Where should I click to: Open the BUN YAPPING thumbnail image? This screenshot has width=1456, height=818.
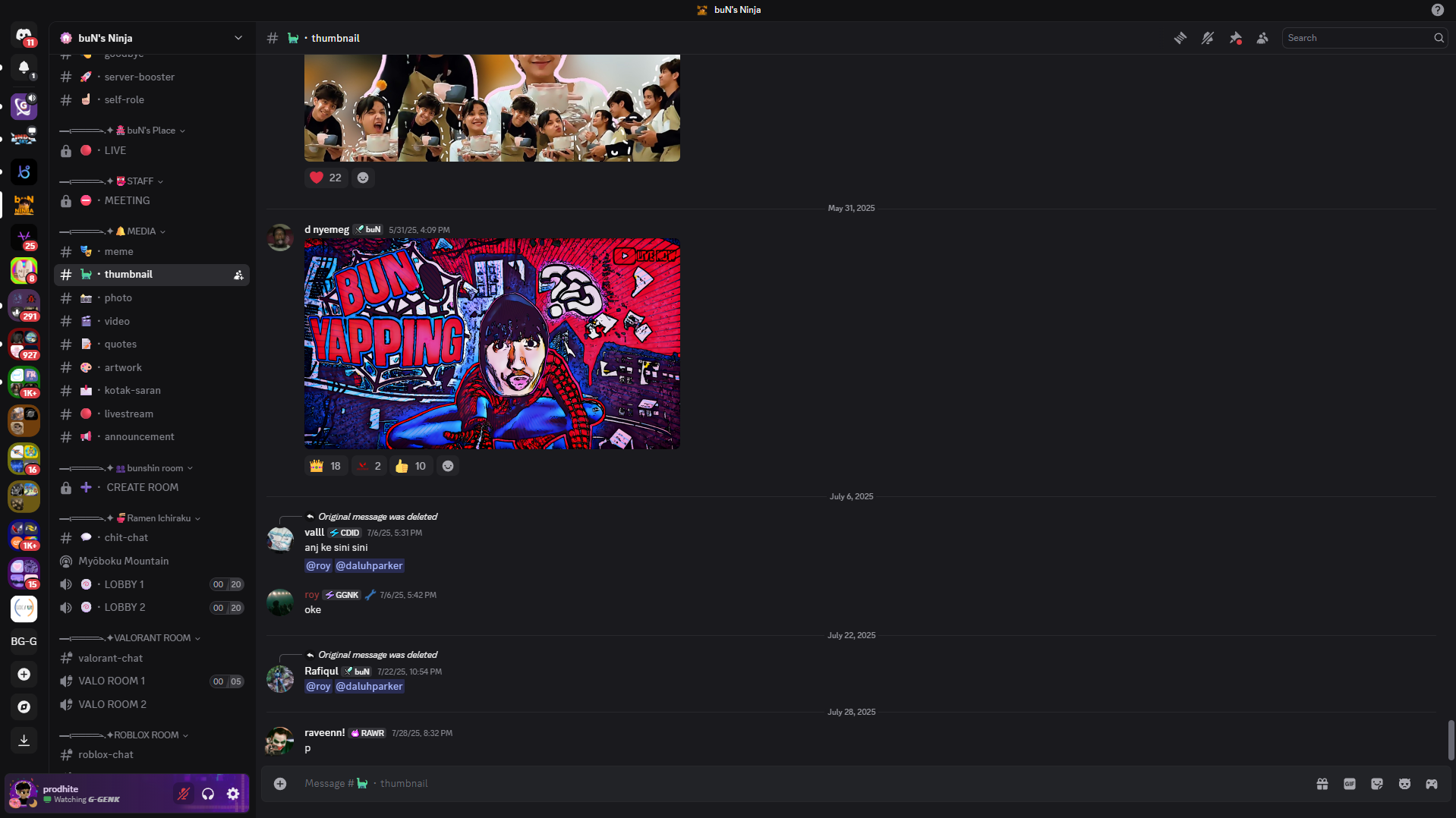[492, 344]
